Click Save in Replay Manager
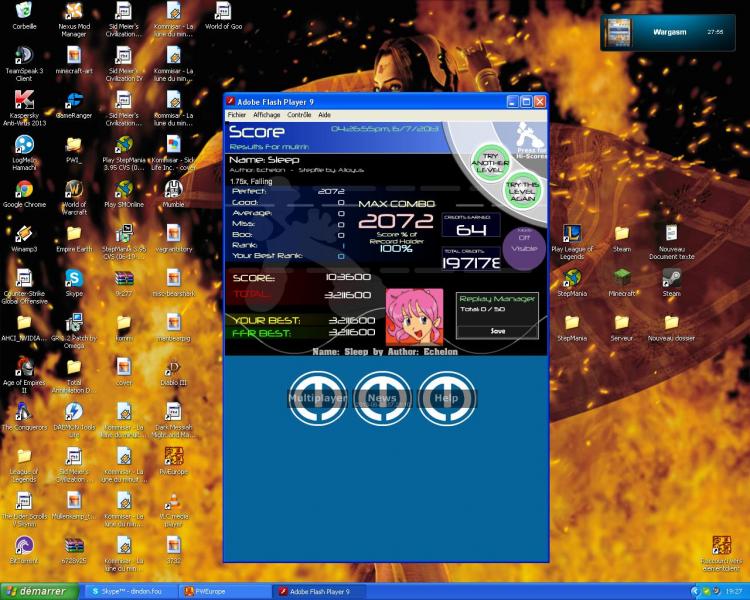Screen dimensions: 750x600 coord(497,330)
